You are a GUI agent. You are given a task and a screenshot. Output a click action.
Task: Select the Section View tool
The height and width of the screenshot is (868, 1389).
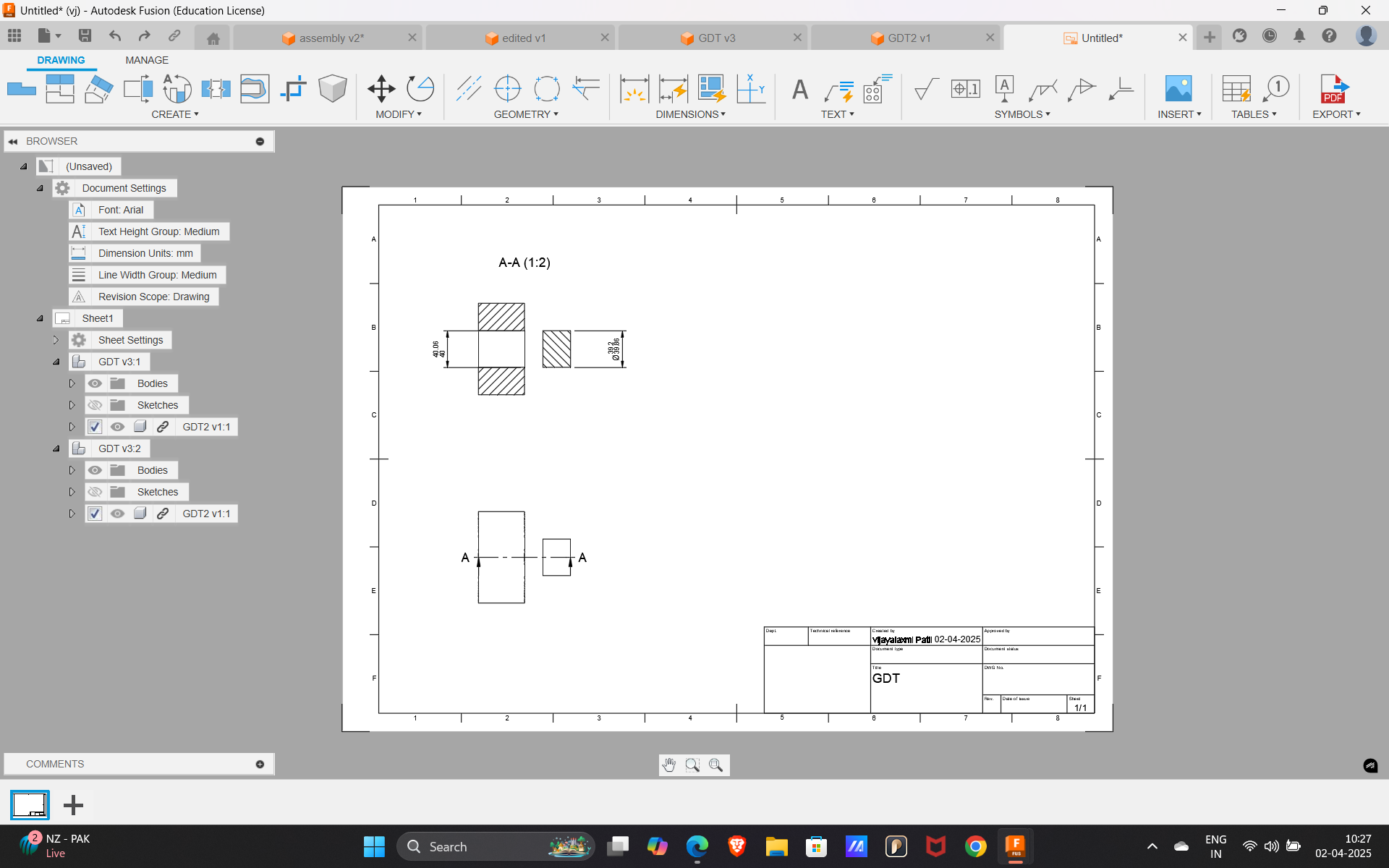(137, 89)
